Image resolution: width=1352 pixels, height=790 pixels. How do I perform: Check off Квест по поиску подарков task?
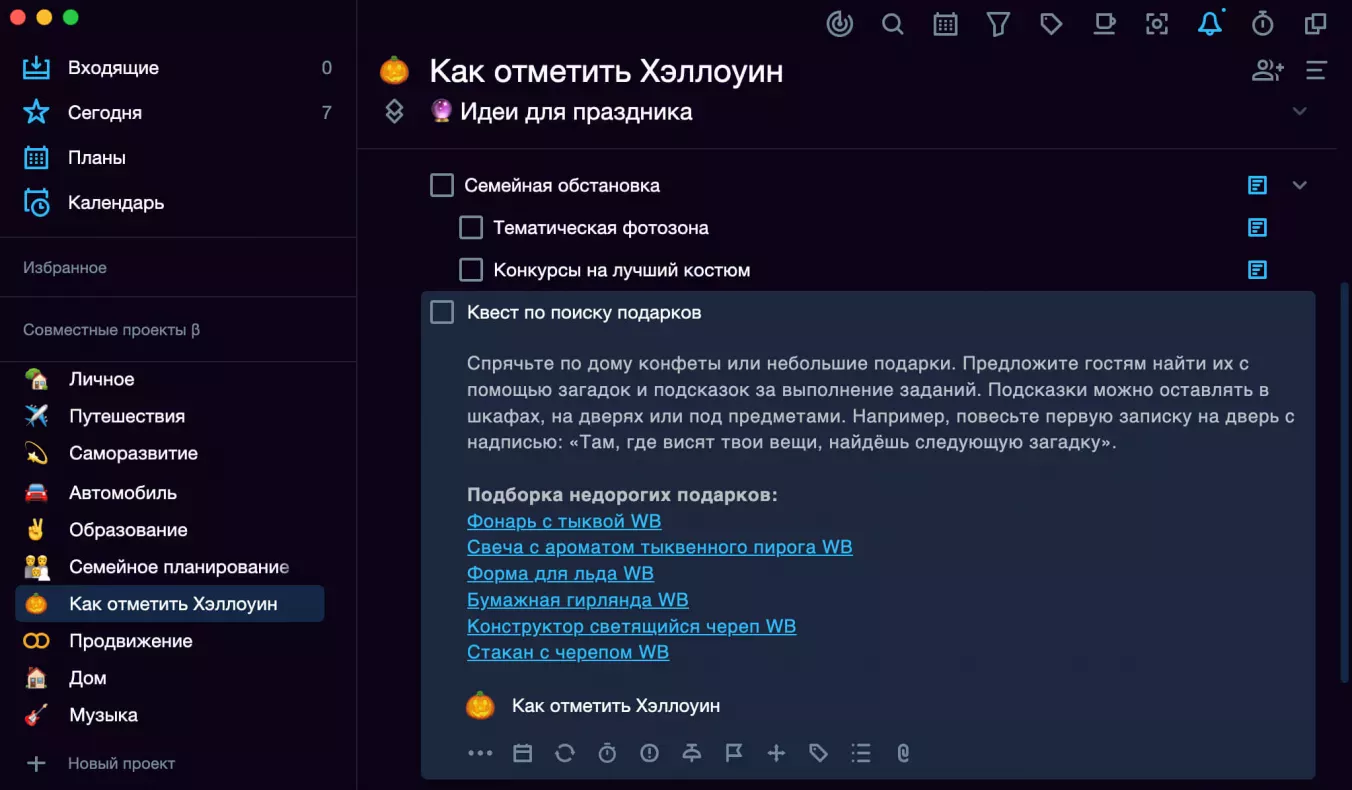pyautogui.click(x=442, y=312)
